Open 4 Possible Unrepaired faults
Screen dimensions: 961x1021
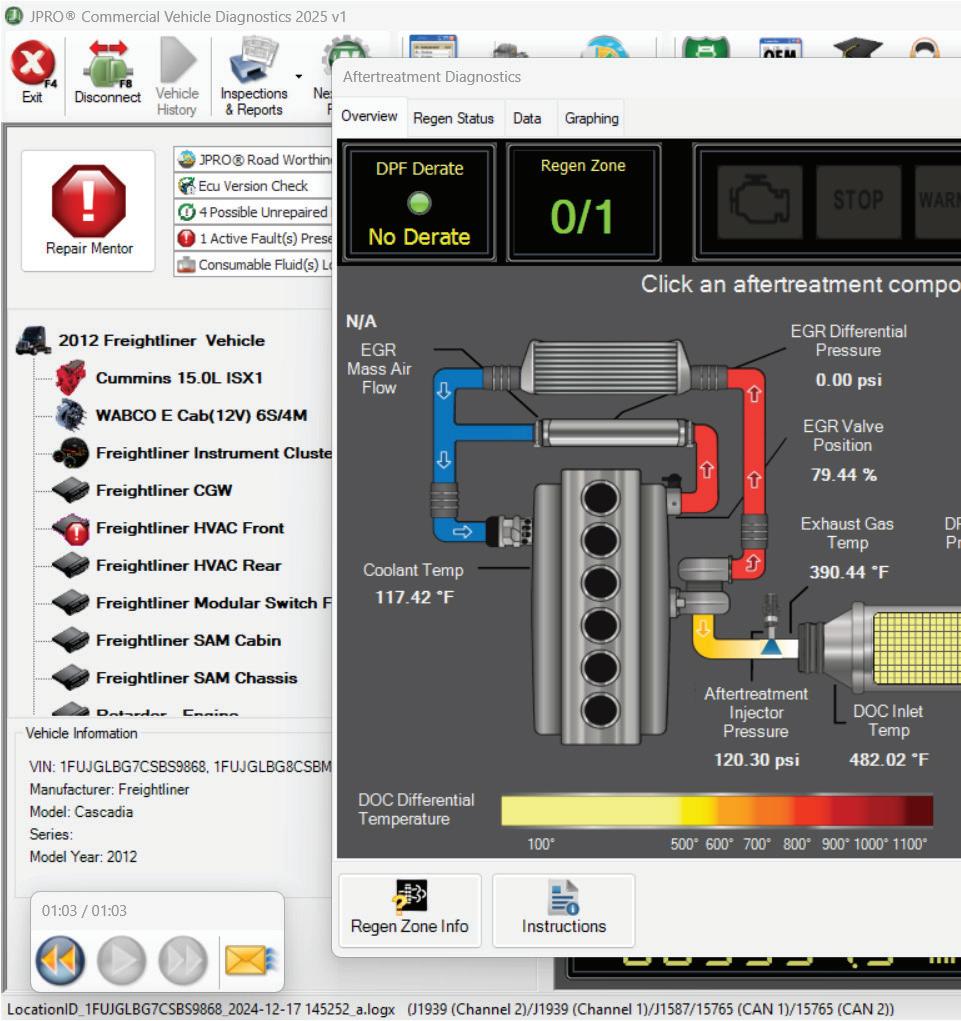pyautogui.click(x=253, y=212)
